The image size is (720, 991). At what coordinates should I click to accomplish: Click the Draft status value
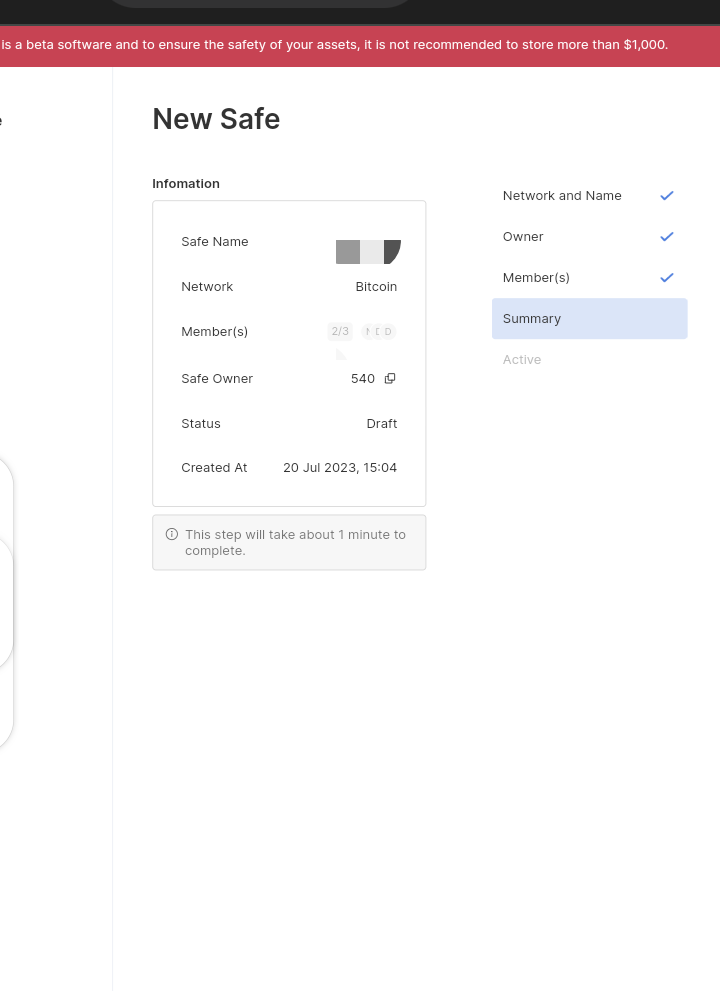tap(382, 424)
